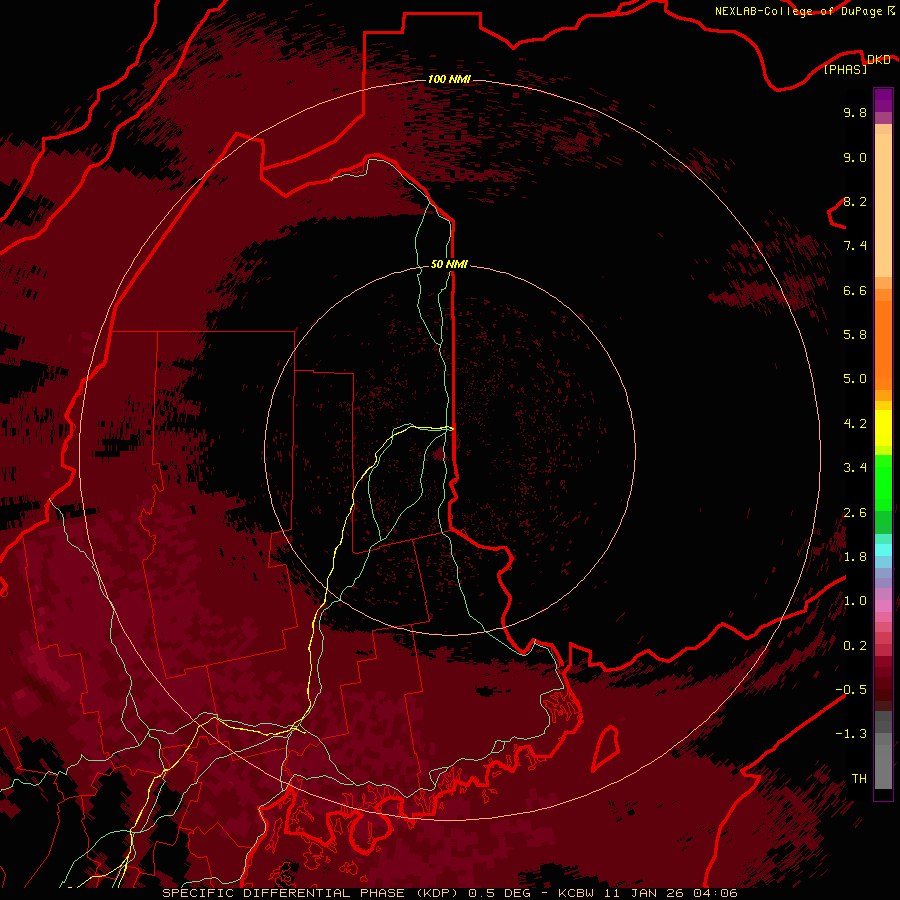Click the TH label on the color scale

click(x=859, y=779)
